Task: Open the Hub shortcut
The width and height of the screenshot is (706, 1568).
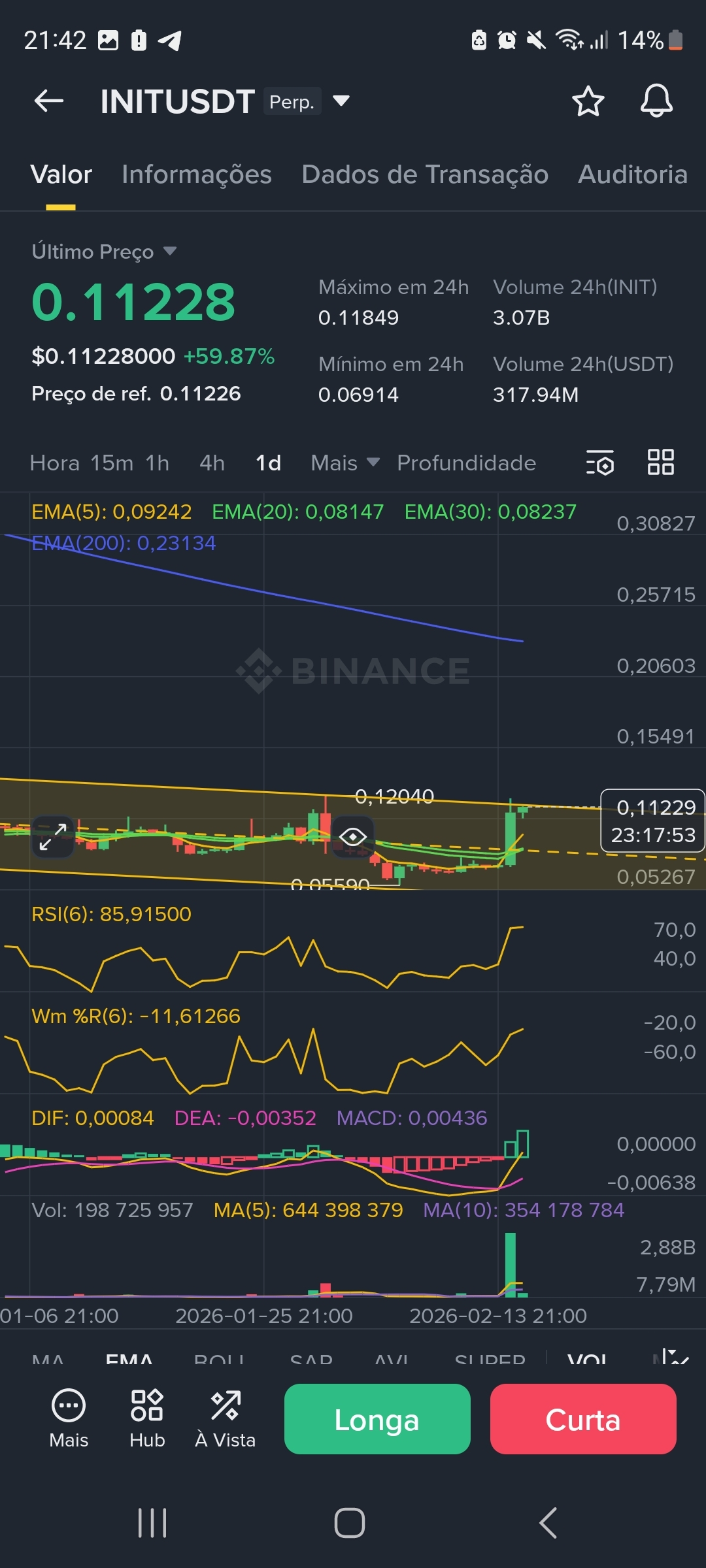Action: pyautogui.click(x=147, y=1418)
